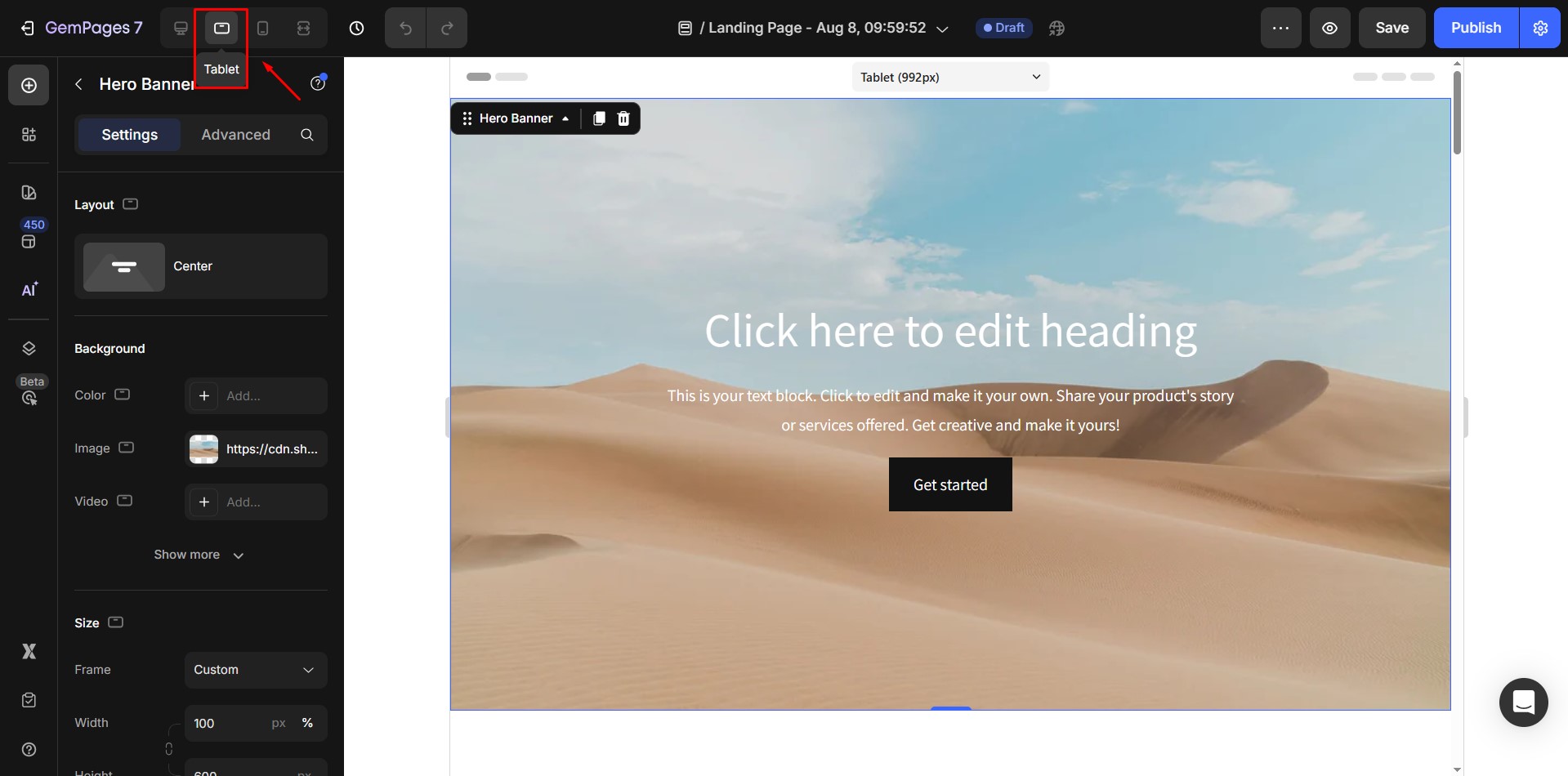Open the Frame Custom dropdown
The height and width of the screenshot is (776, 1568).
[x=255, y=670]
